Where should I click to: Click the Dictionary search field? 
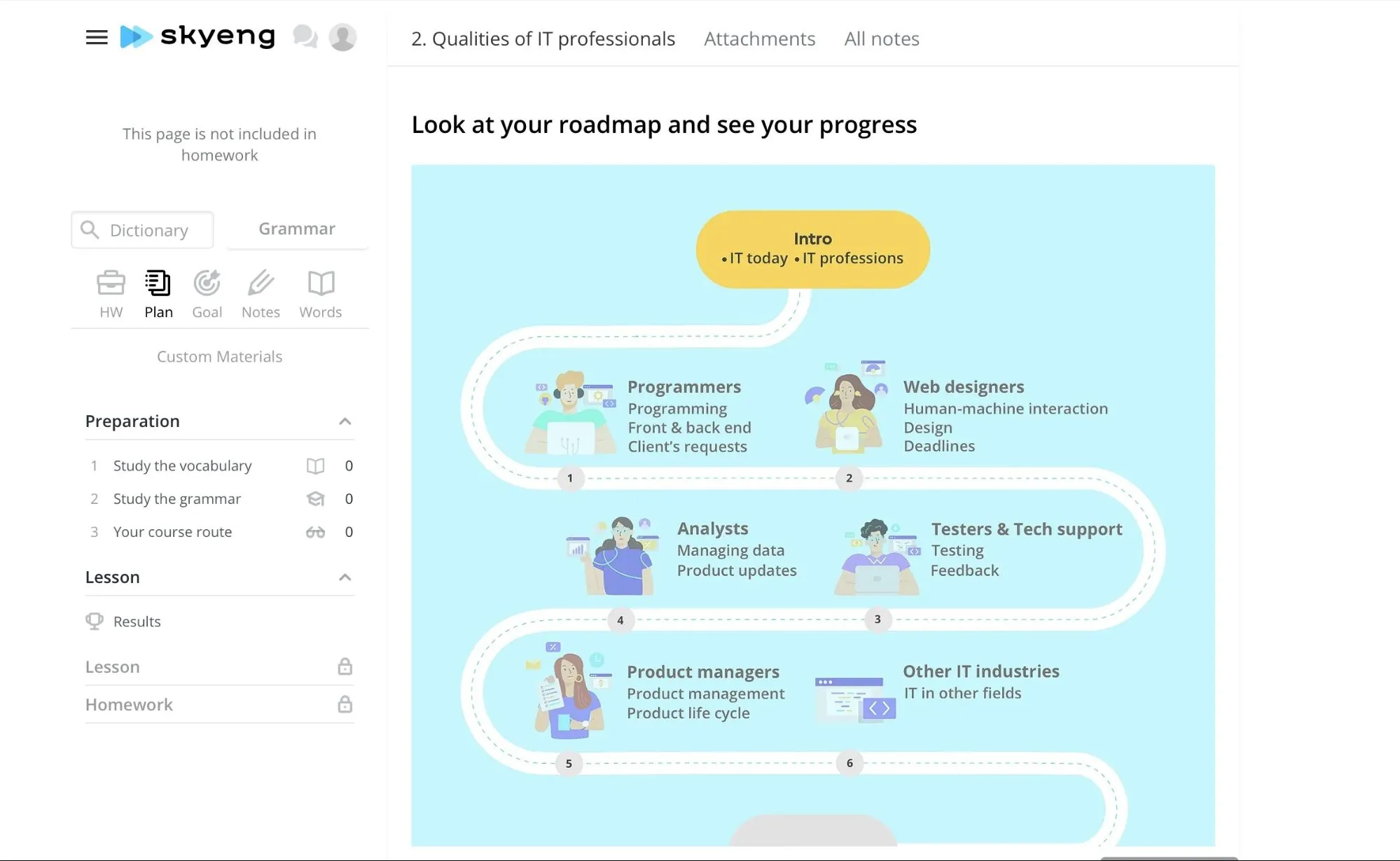point(141,229)
